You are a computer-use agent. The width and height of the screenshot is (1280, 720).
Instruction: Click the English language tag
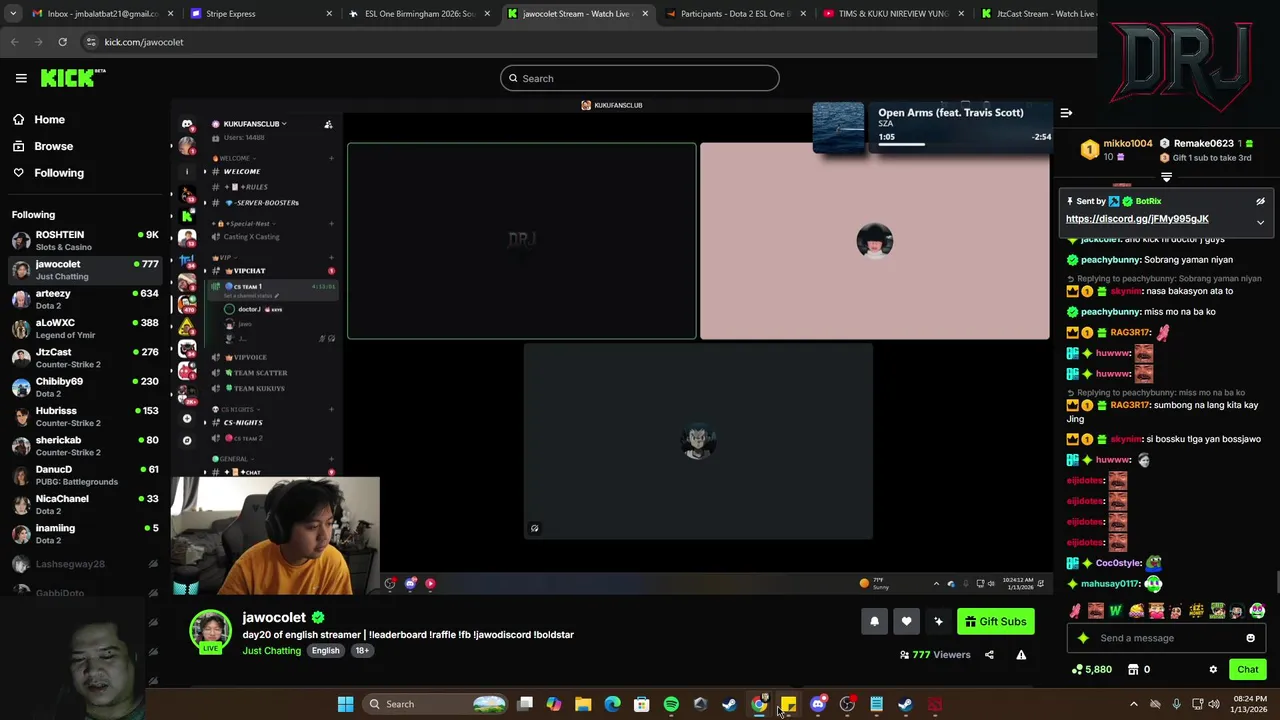325,651
